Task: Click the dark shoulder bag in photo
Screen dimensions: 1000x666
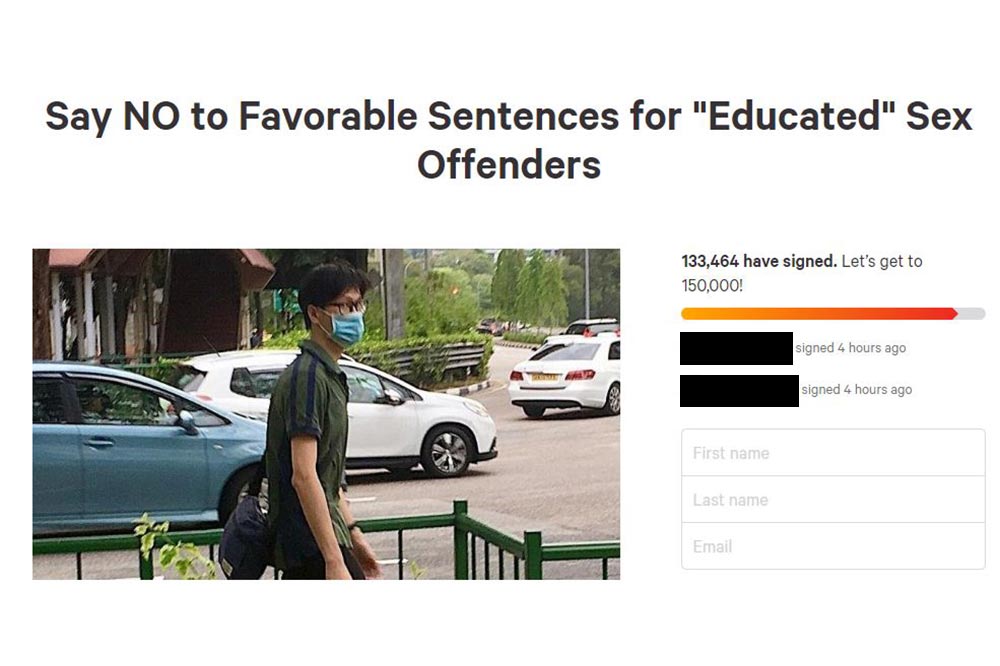Action: [246, 537]
